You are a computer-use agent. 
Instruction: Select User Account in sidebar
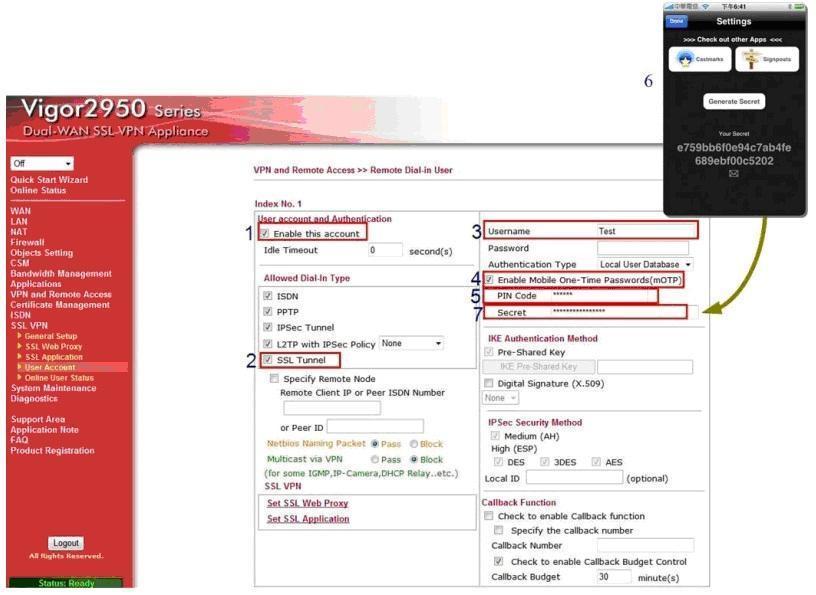point(50,367)
